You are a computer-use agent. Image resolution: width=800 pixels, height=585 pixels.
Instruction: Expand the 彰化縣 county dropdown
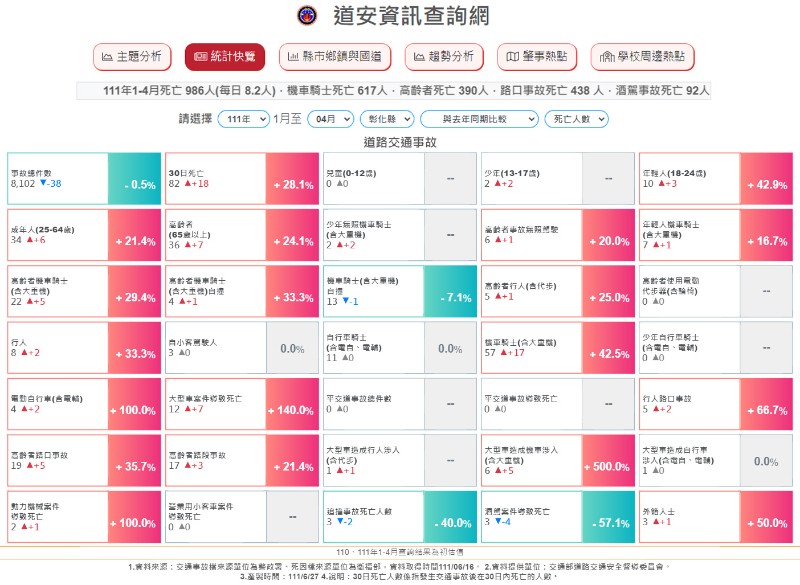tap(386, 119)
